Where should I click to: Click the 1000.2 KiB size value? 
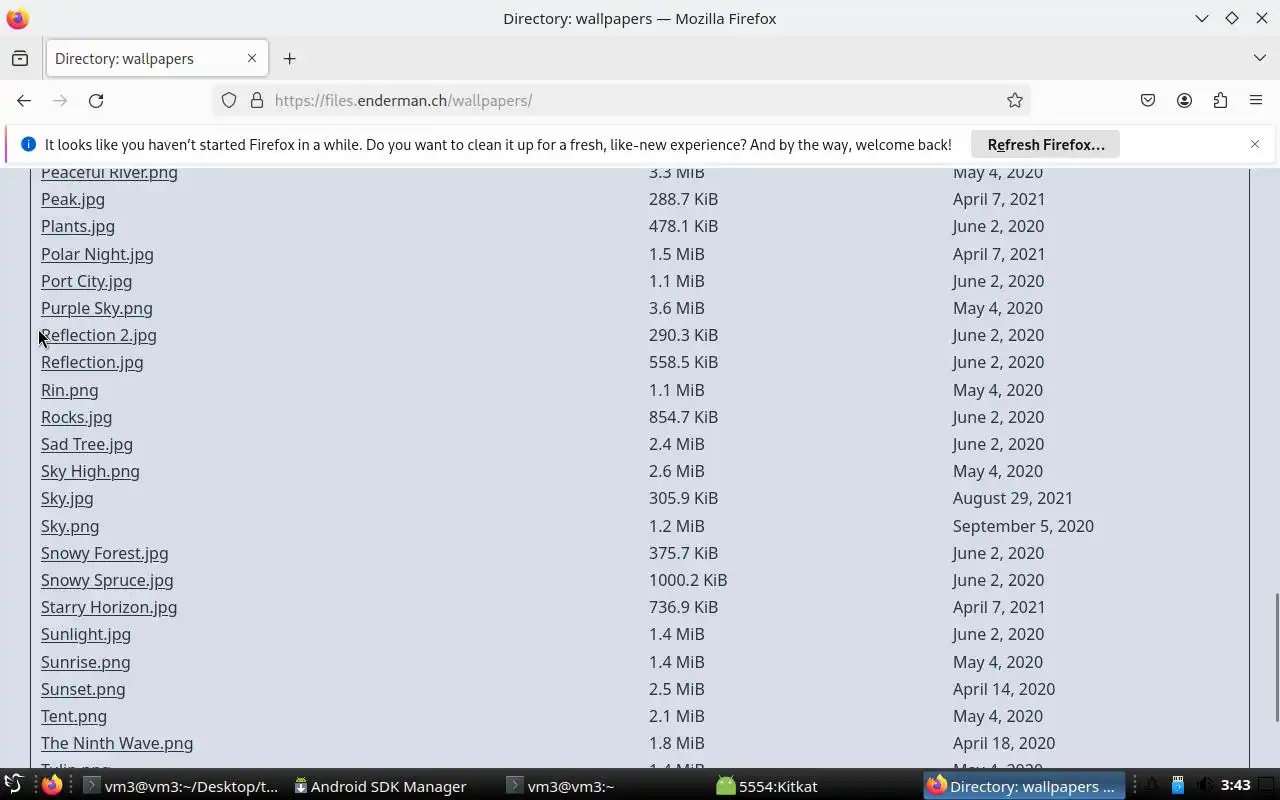688,580
